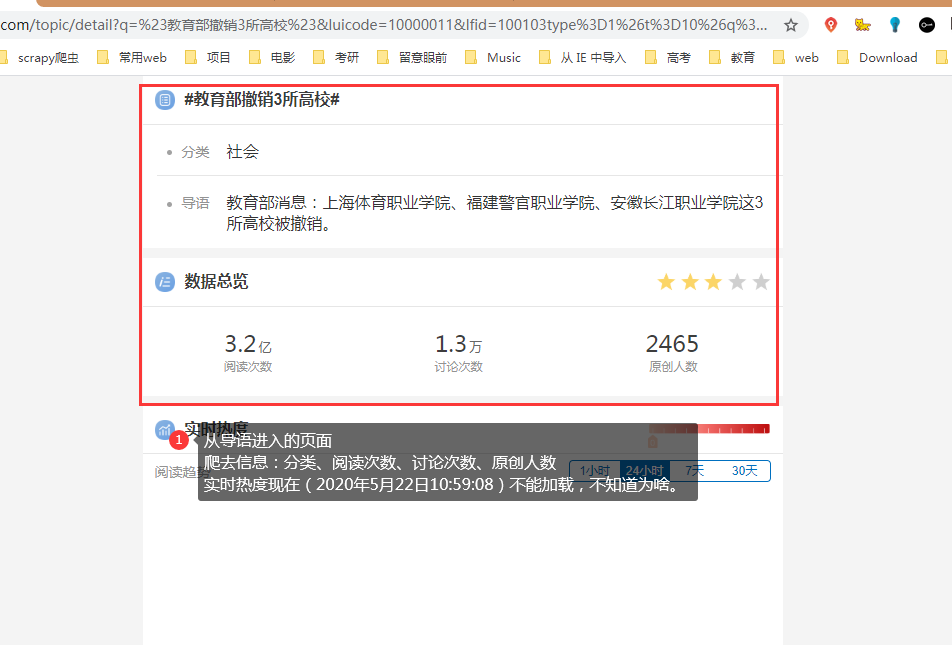Select the 30天 time range
This screenshot has height=645, width=952.
click(x=747, y=470)
